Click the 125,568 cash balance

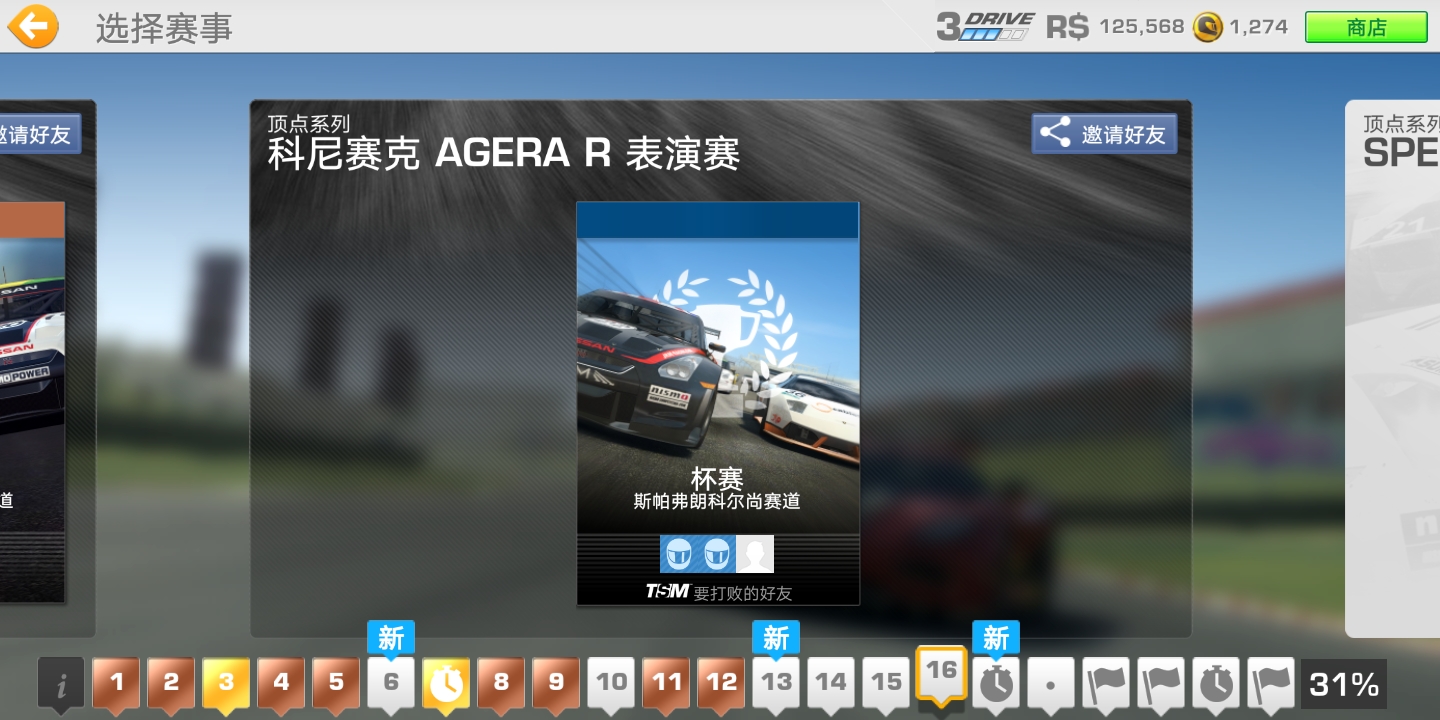[x=1141, y=27]
